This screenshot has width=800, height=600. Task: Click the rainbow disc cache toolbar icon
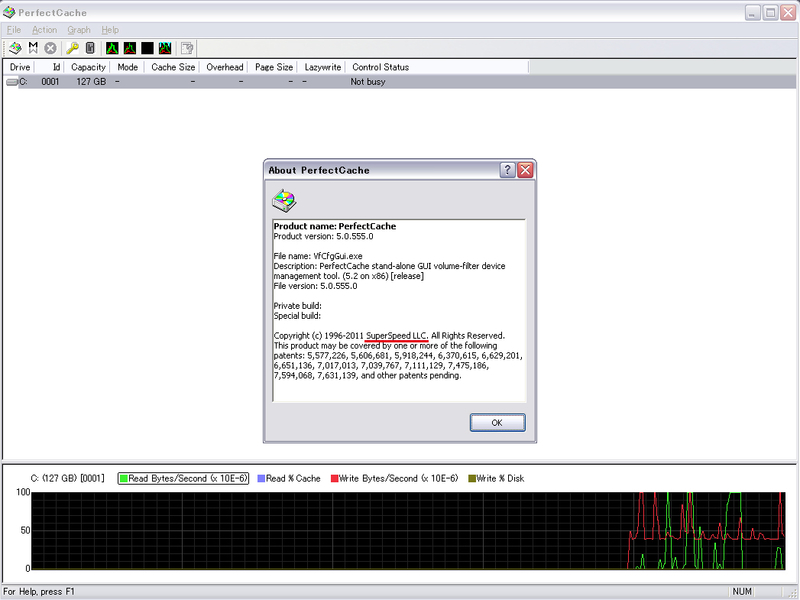[x=15, y=48]
